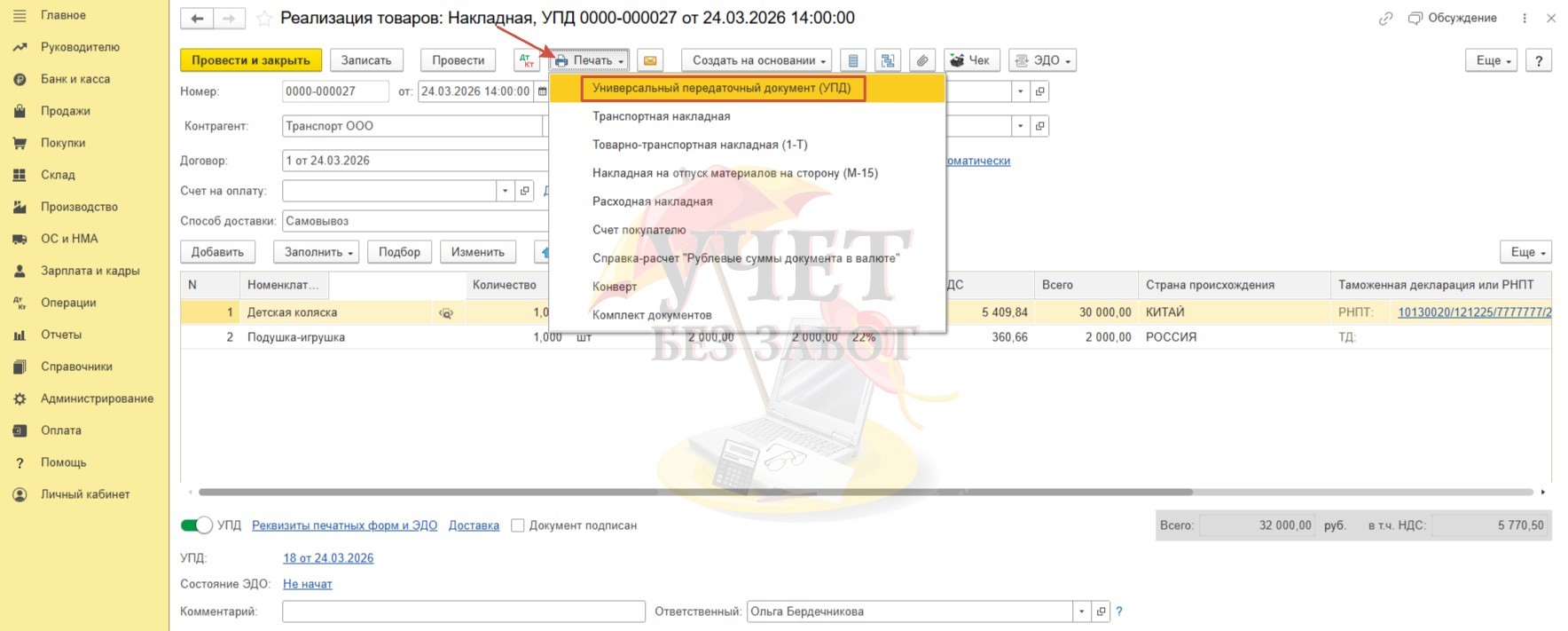Open attached files via paperclip icon
1568x631 pixels.
922,60
